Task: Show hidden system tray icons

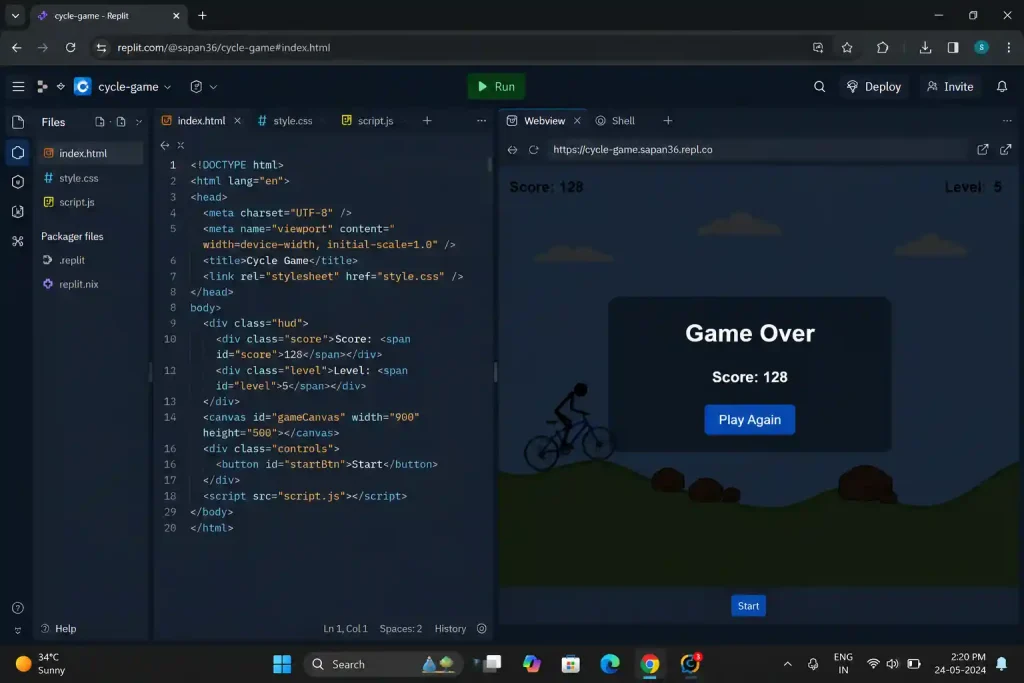Action: pyautogui.click(x=788, y=664)
